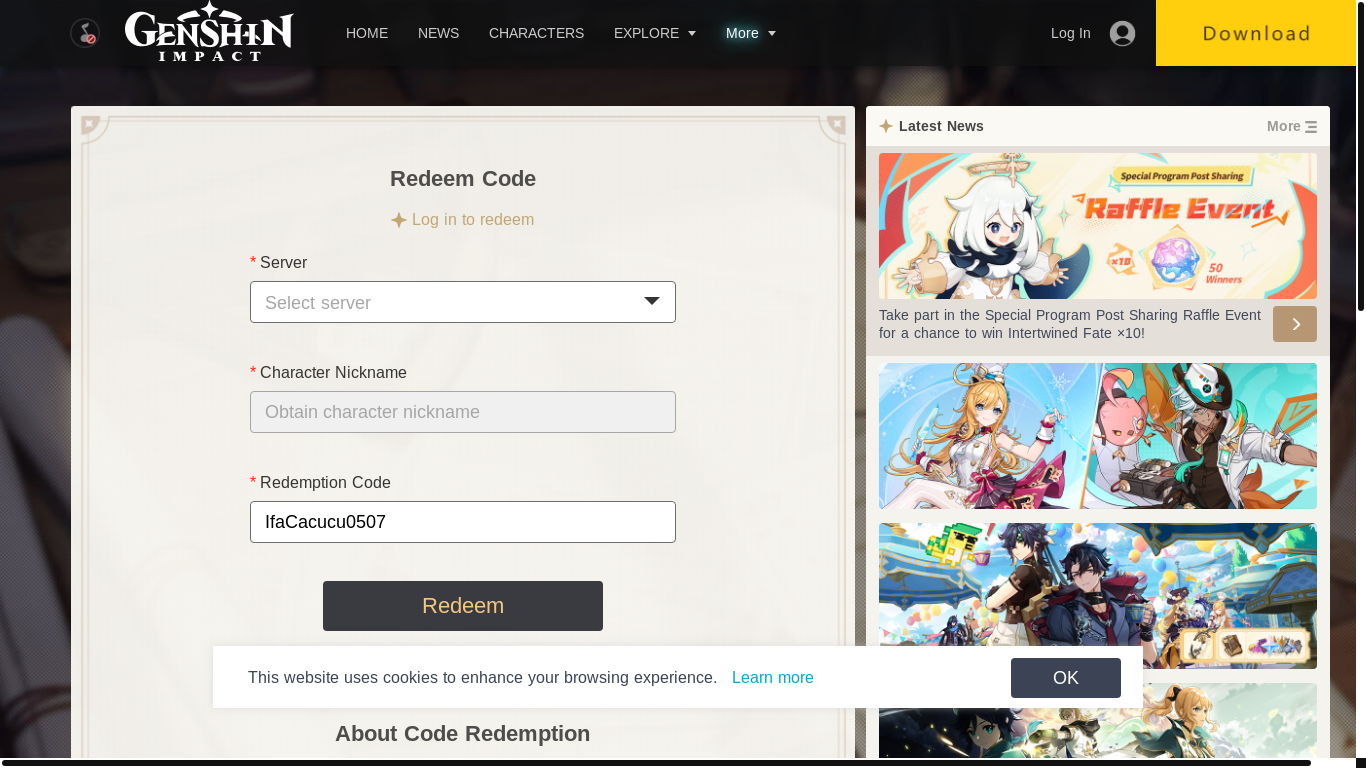Open the pixel festival characters news banner

[x=1098, y=596]
